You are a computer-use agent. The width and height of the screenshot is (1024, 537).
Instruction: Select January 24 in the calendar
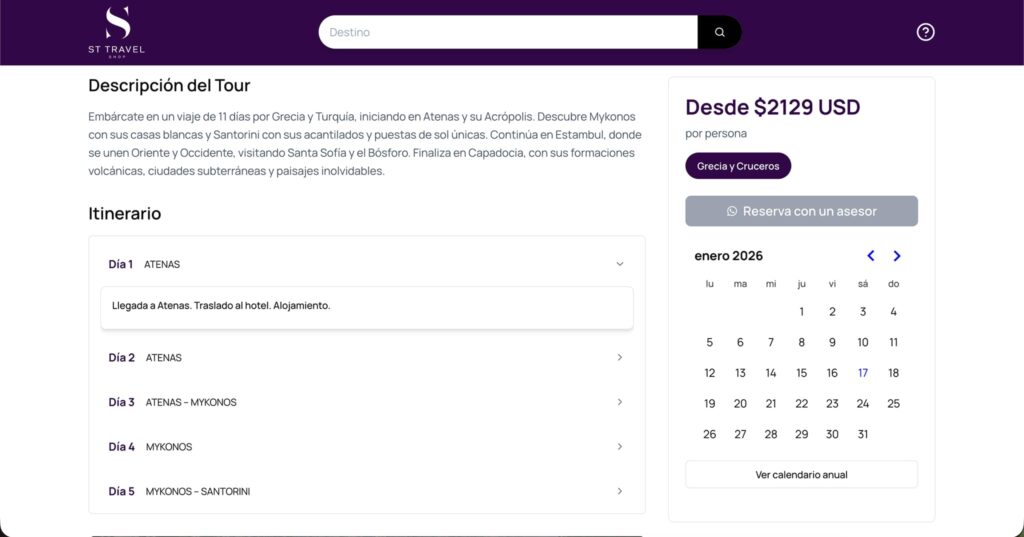(x=863, y=404)
